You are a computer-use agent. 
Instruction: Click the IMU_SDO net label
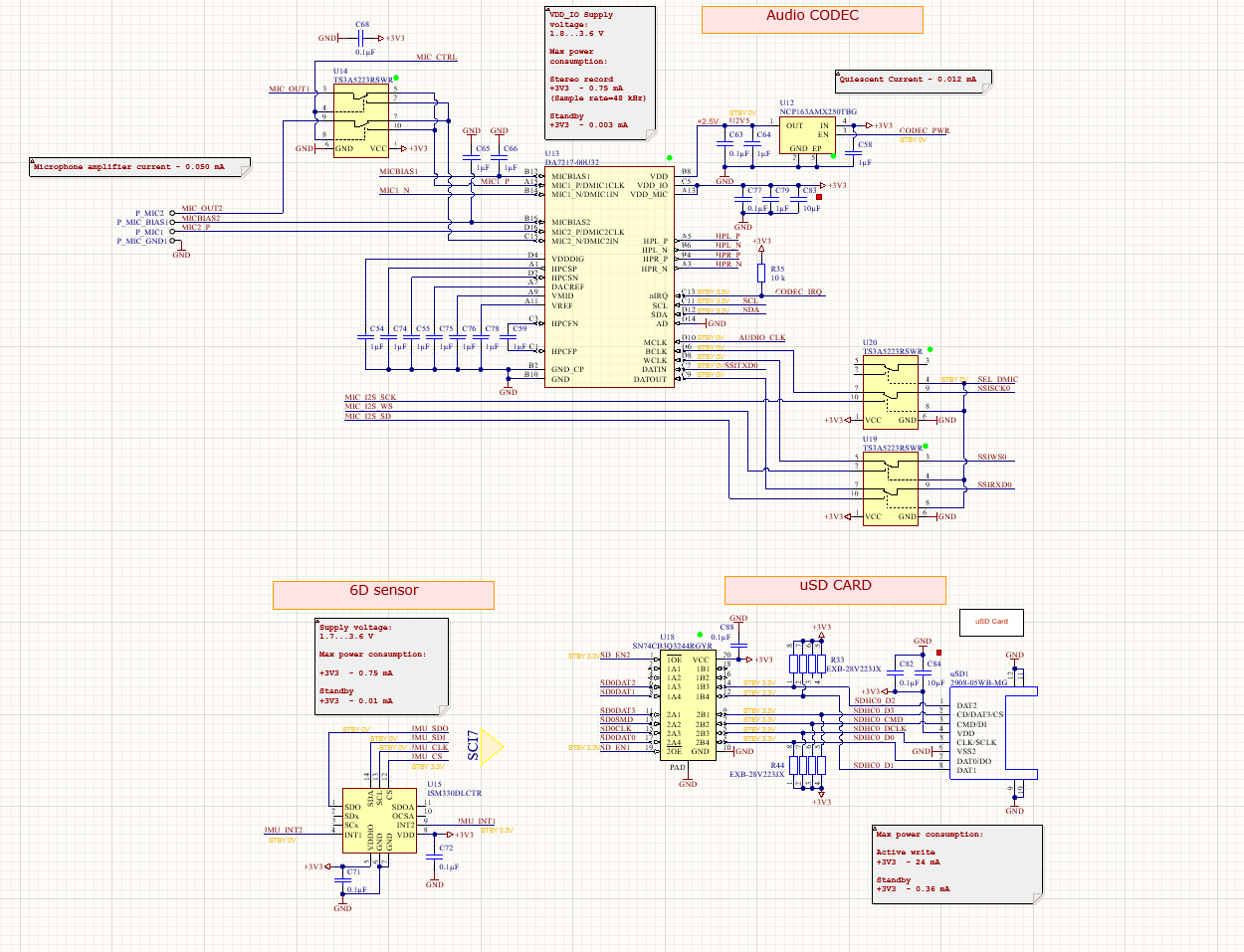pos(430,728)
